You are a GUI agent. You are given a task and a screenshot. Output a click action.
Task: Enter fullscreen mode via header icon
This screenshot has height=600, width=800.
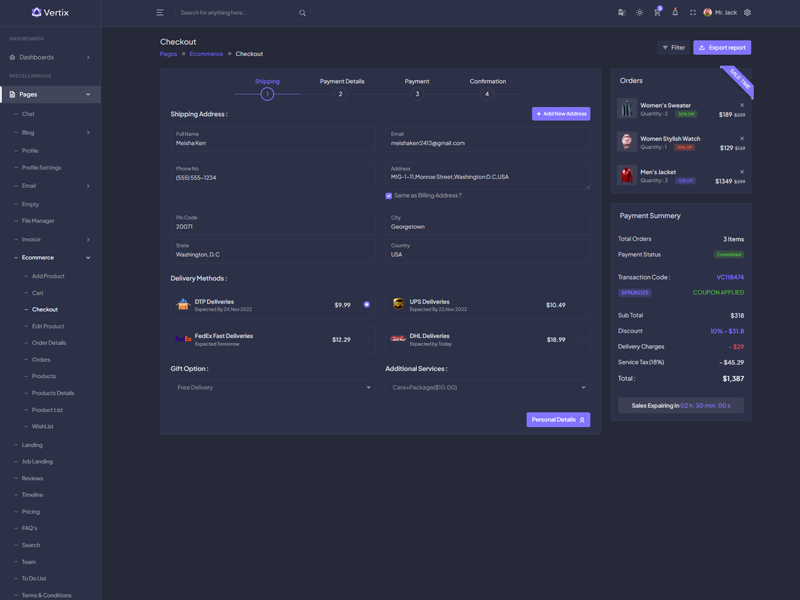pos(693,13)
